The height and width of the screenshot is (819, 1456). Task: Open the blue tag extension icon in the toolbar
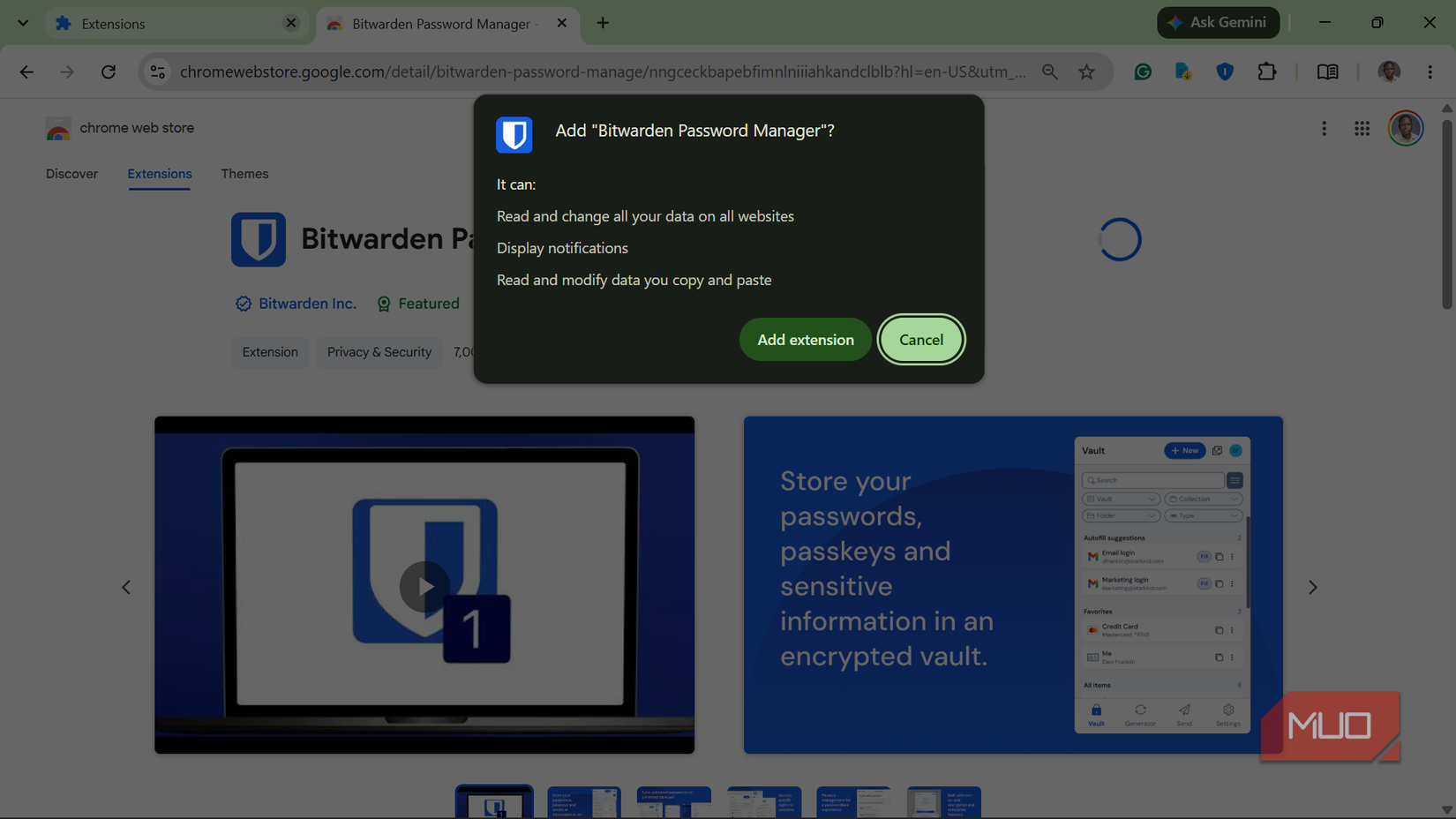tap(1183, 71)
